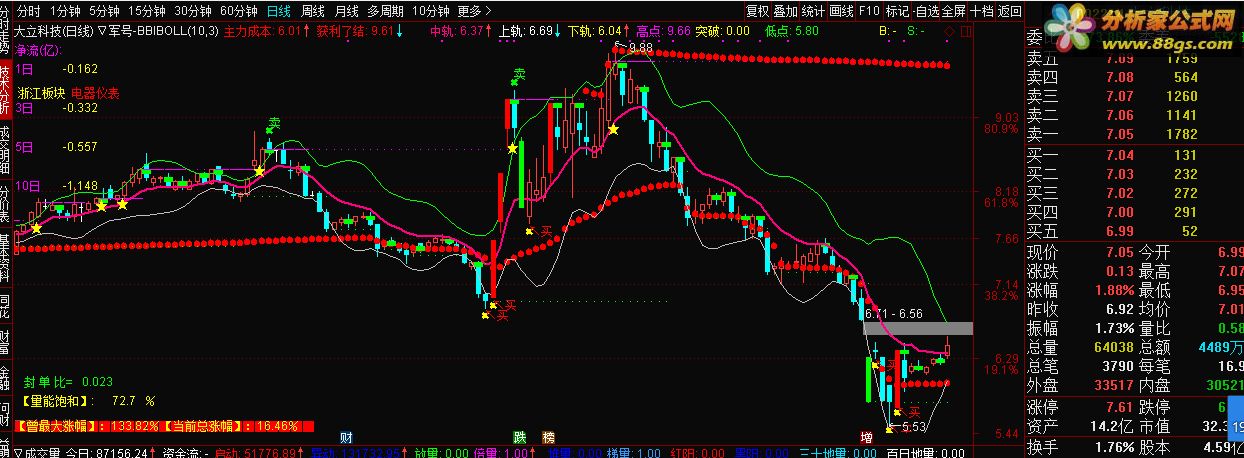Select the 日线 daily chart tab
Screen dimensions: 1244x458
280,11
